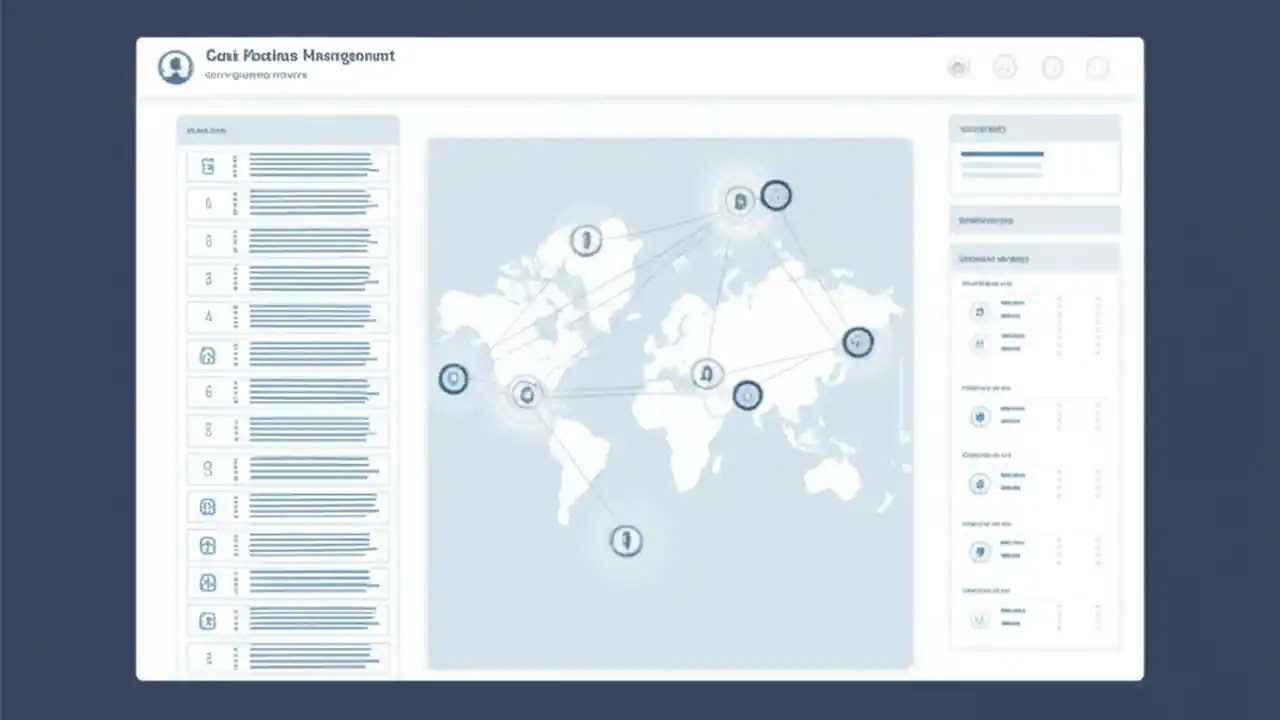
Task: Click the document icon in the sixth sidebar item
Action: (x=207, y=355)
